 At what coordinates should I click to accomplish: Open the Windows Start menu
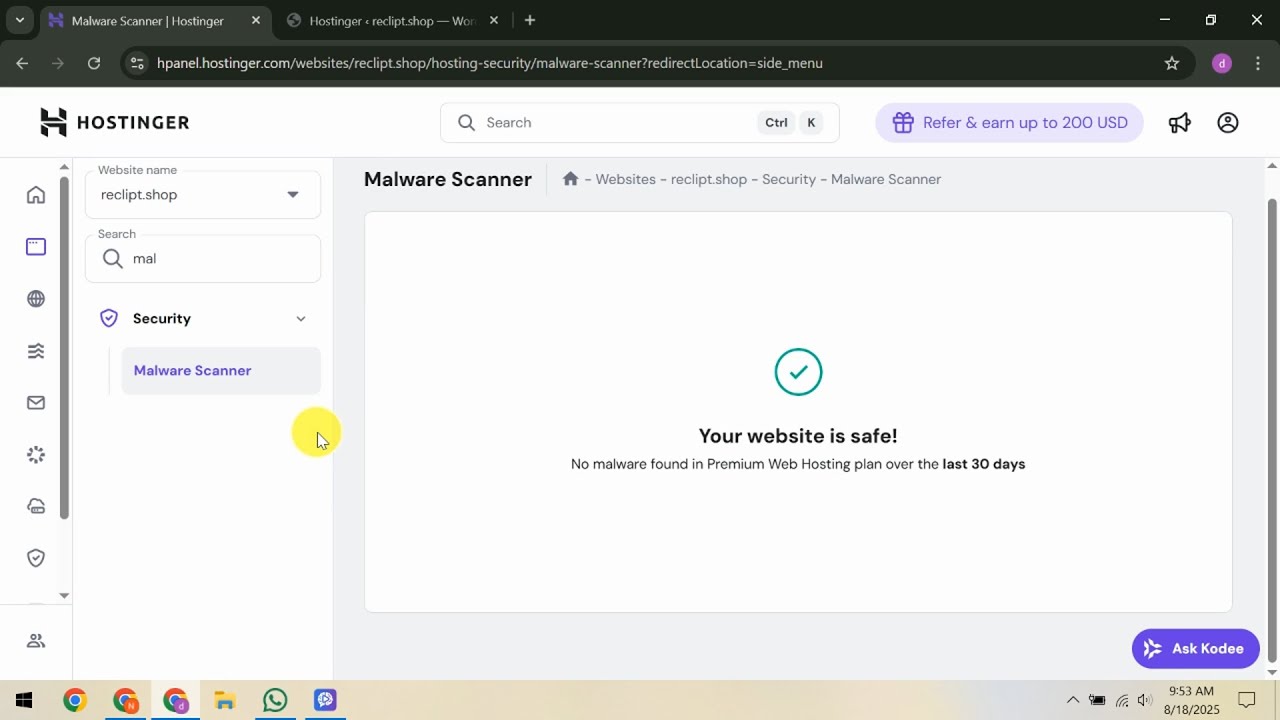tap(23, 700)
